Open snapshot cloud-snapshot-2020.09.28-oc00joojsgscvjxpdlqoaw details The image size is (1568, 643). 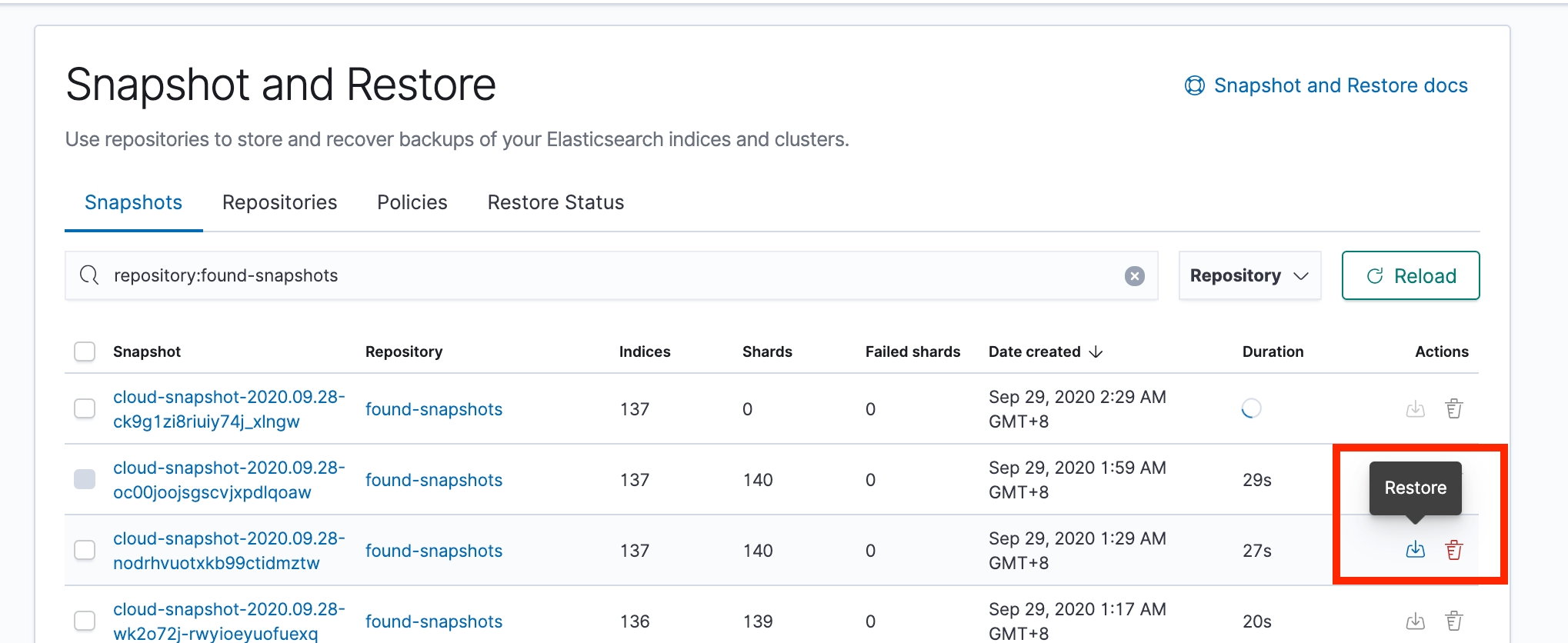pyautogui.click(x=229, y=480)
